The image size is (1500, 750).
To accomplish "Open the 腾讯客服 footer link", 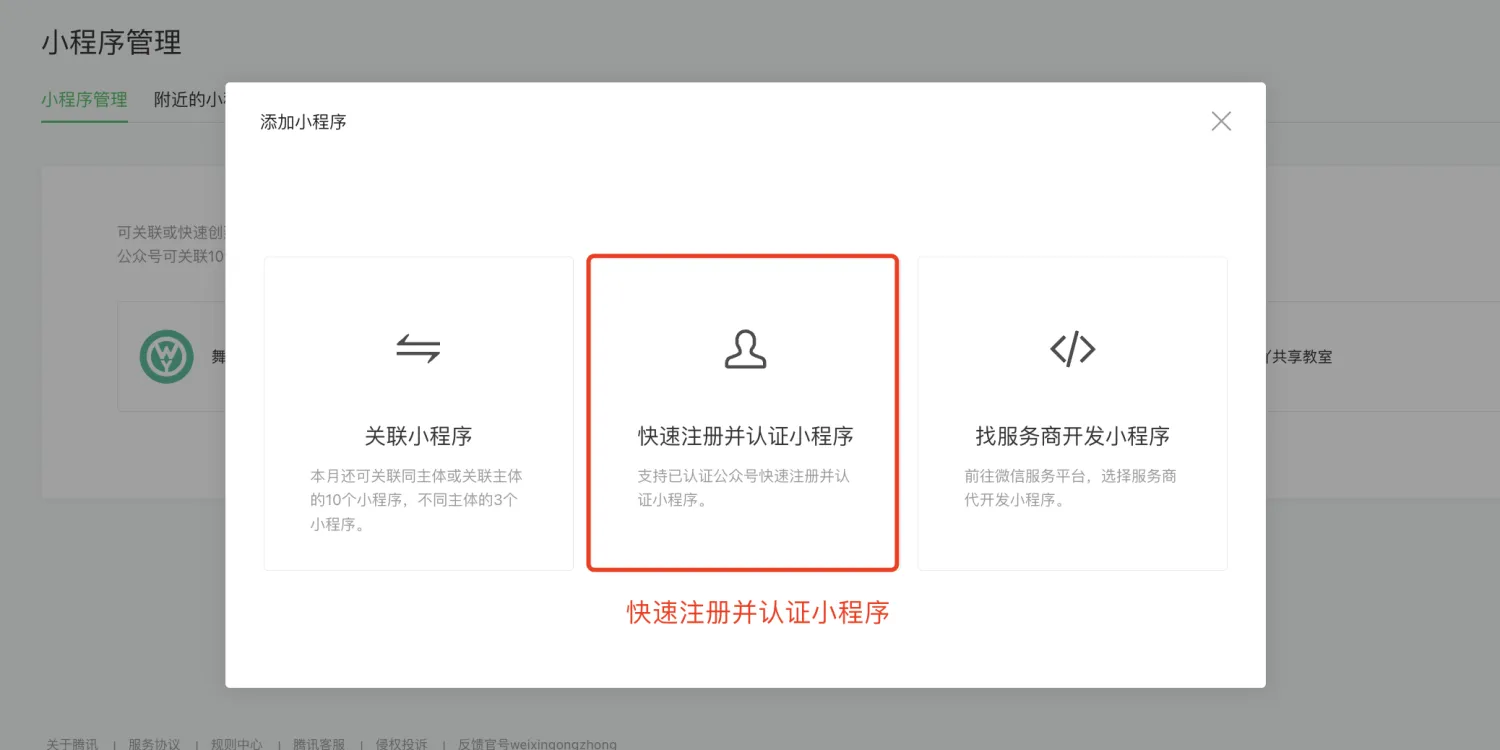I will pos(318,744).
